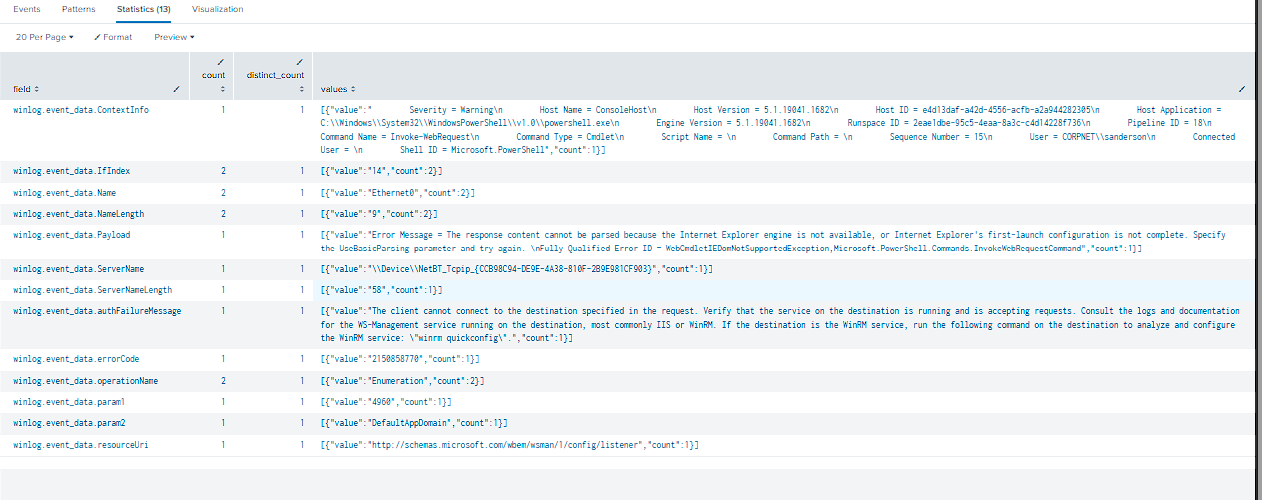
Task: Open the winlog.event_data.Name field
Action: pyautogui.click(x=65, y=192)
